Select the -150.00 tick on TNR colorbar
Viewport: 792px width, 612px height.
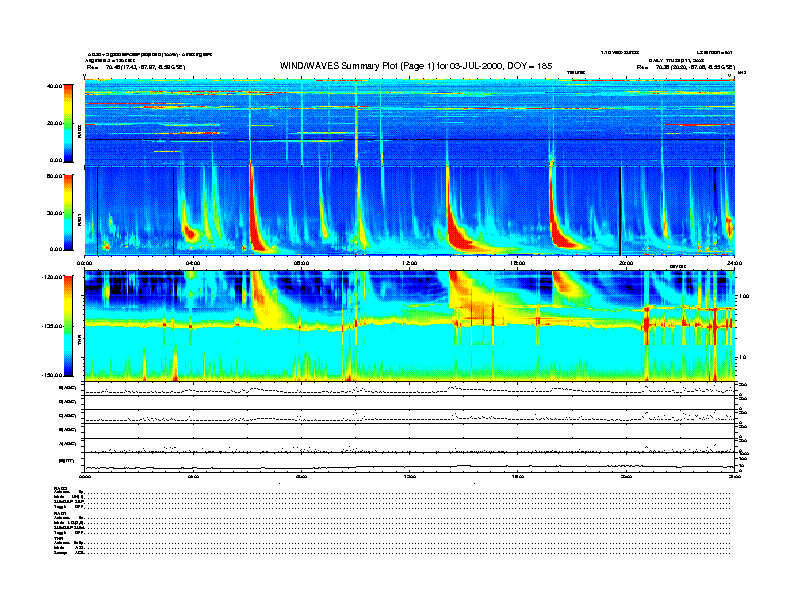53,375
